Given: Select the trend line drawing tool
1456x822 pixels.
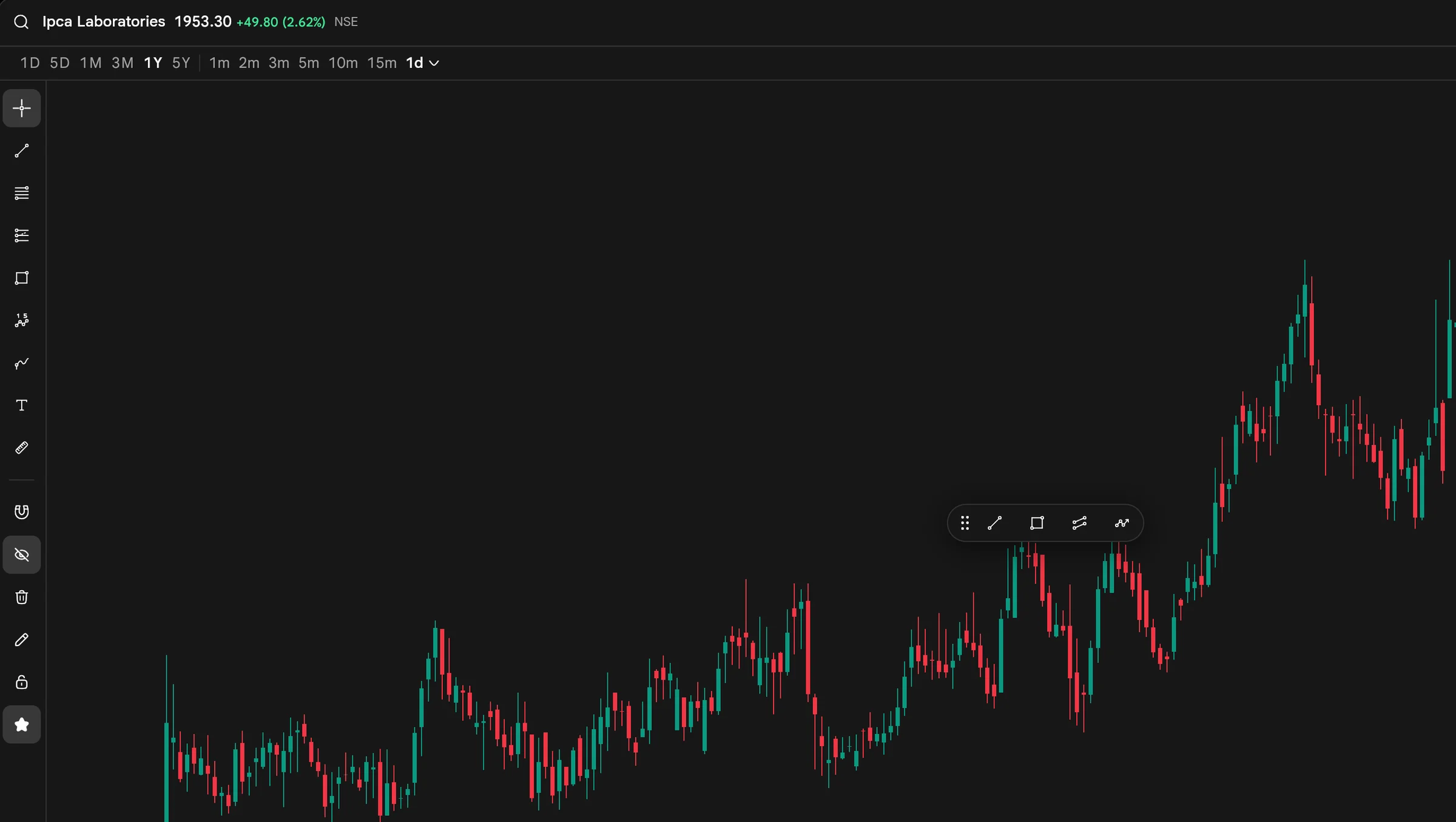Looking at the screenshot, I should pos(22,150).
